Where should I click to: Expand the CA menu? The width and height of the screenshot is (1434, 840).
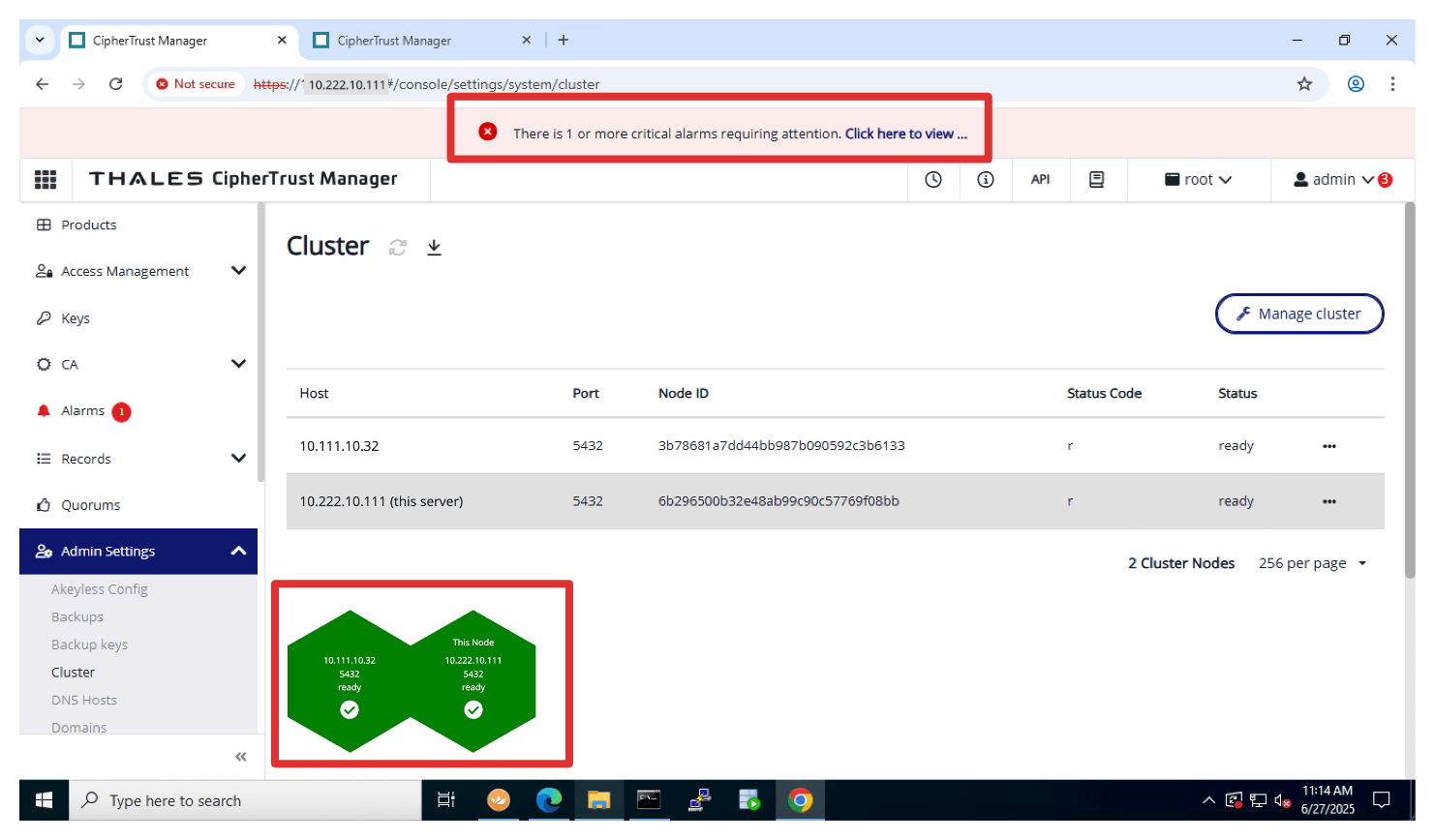coord(238,364)
